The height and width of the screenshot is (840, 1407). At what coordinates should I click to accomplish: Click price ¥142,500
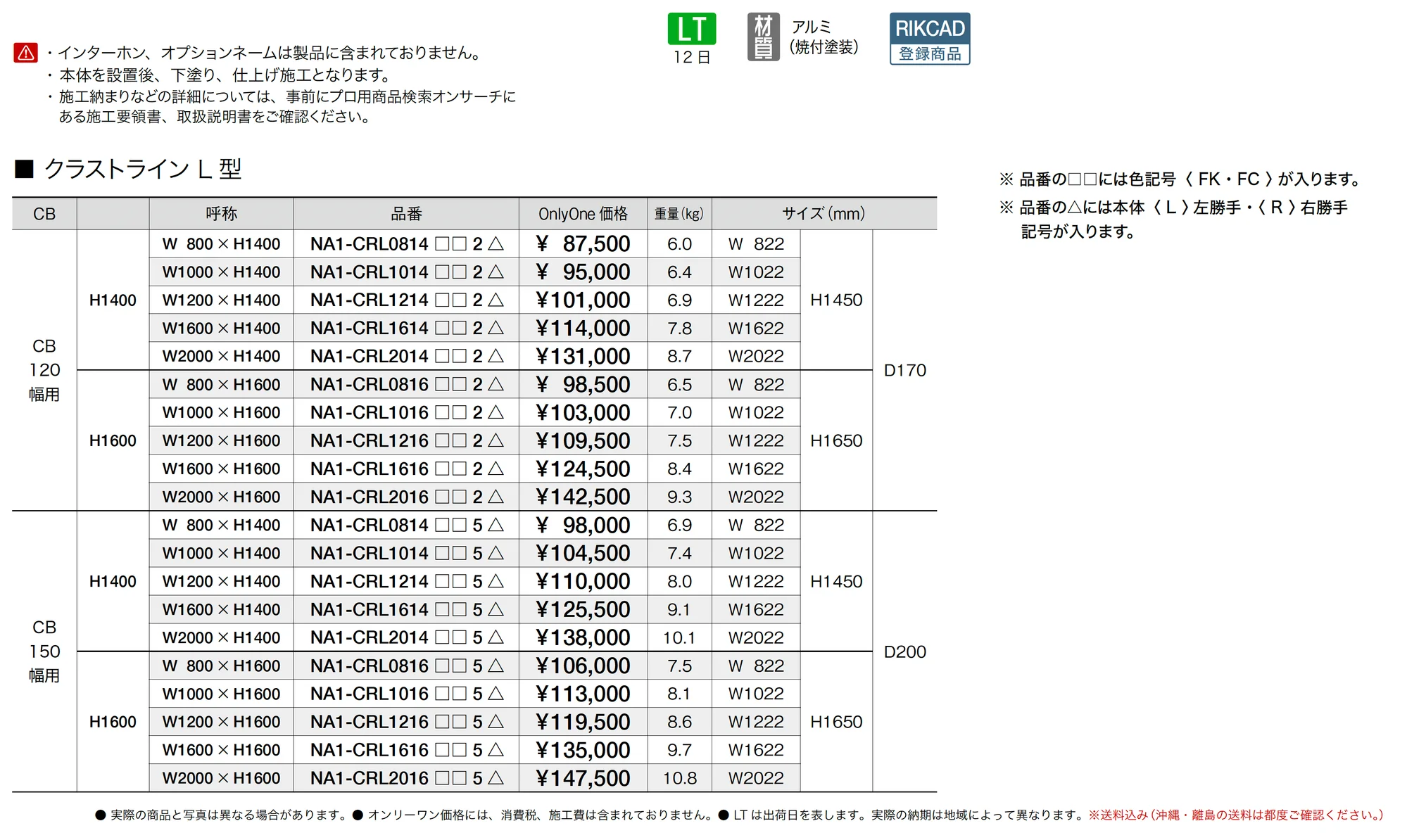(x=583, y=497)
